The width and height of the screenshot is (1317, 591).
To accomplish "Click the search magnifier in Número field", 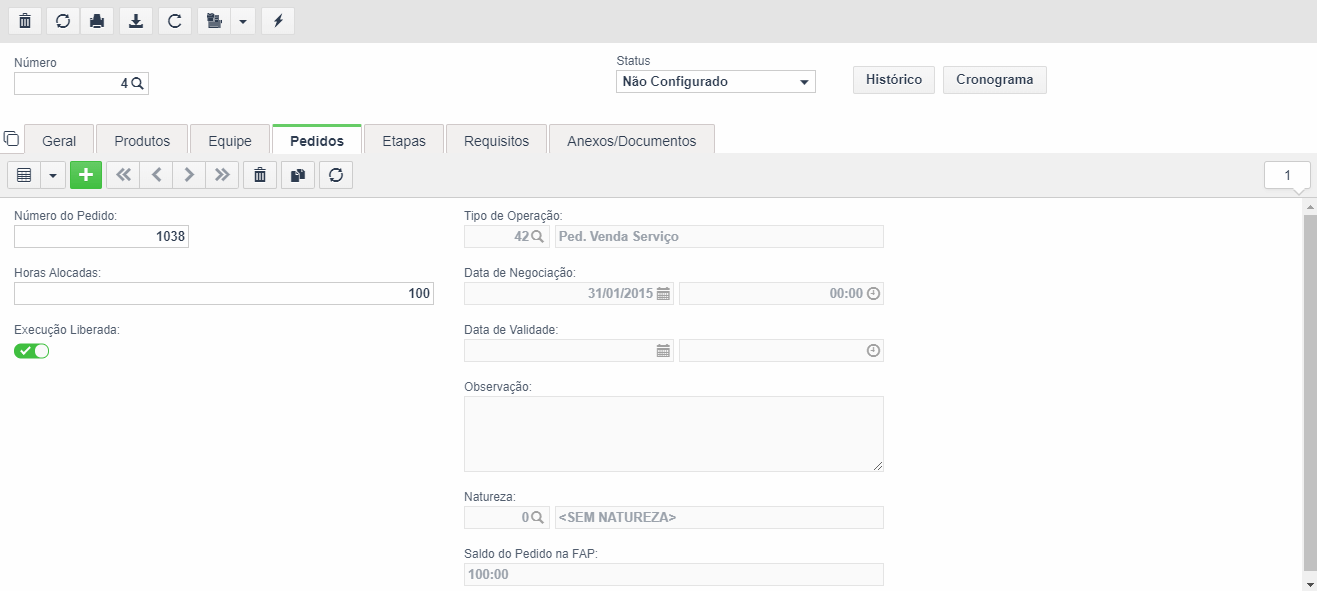I will click(x=138, y=84).
